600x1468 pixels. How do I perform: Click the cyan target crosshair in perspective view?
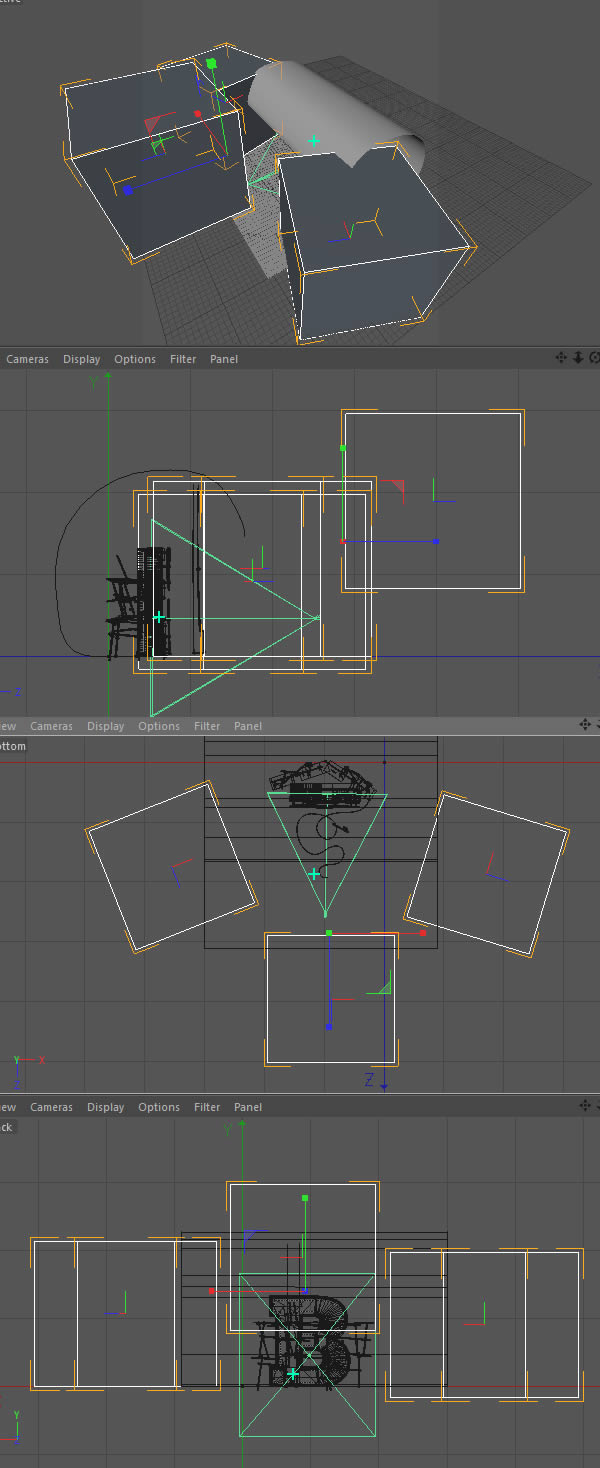[314, 141]
